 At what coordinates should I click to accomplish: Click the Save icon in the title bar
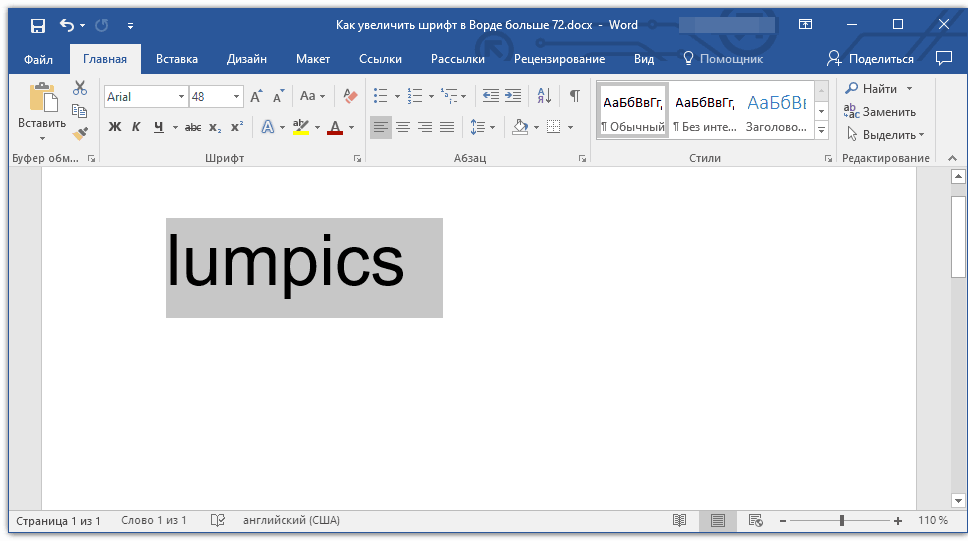37,25
